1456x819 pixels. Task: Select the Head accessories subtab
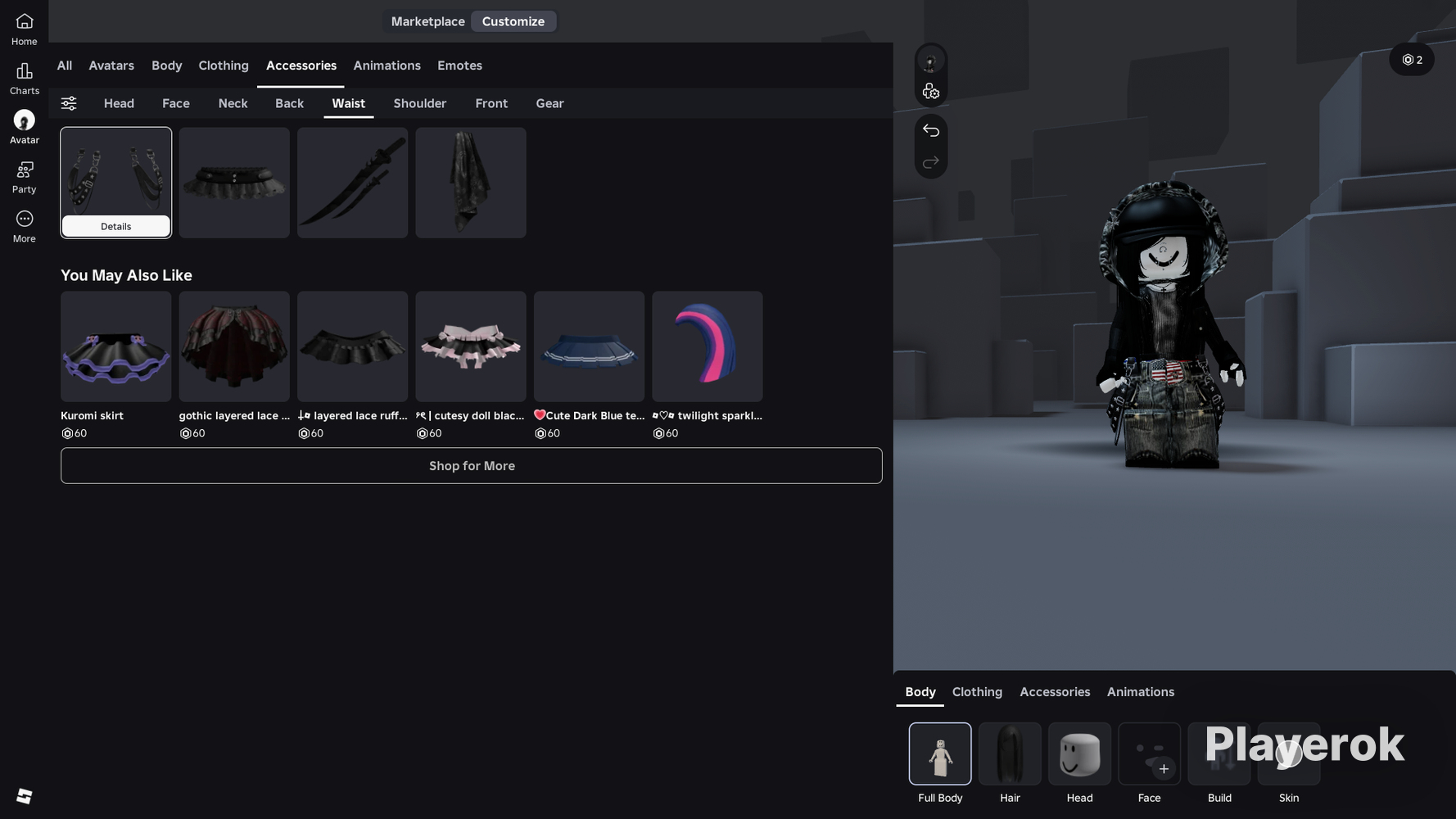point(119,103)
